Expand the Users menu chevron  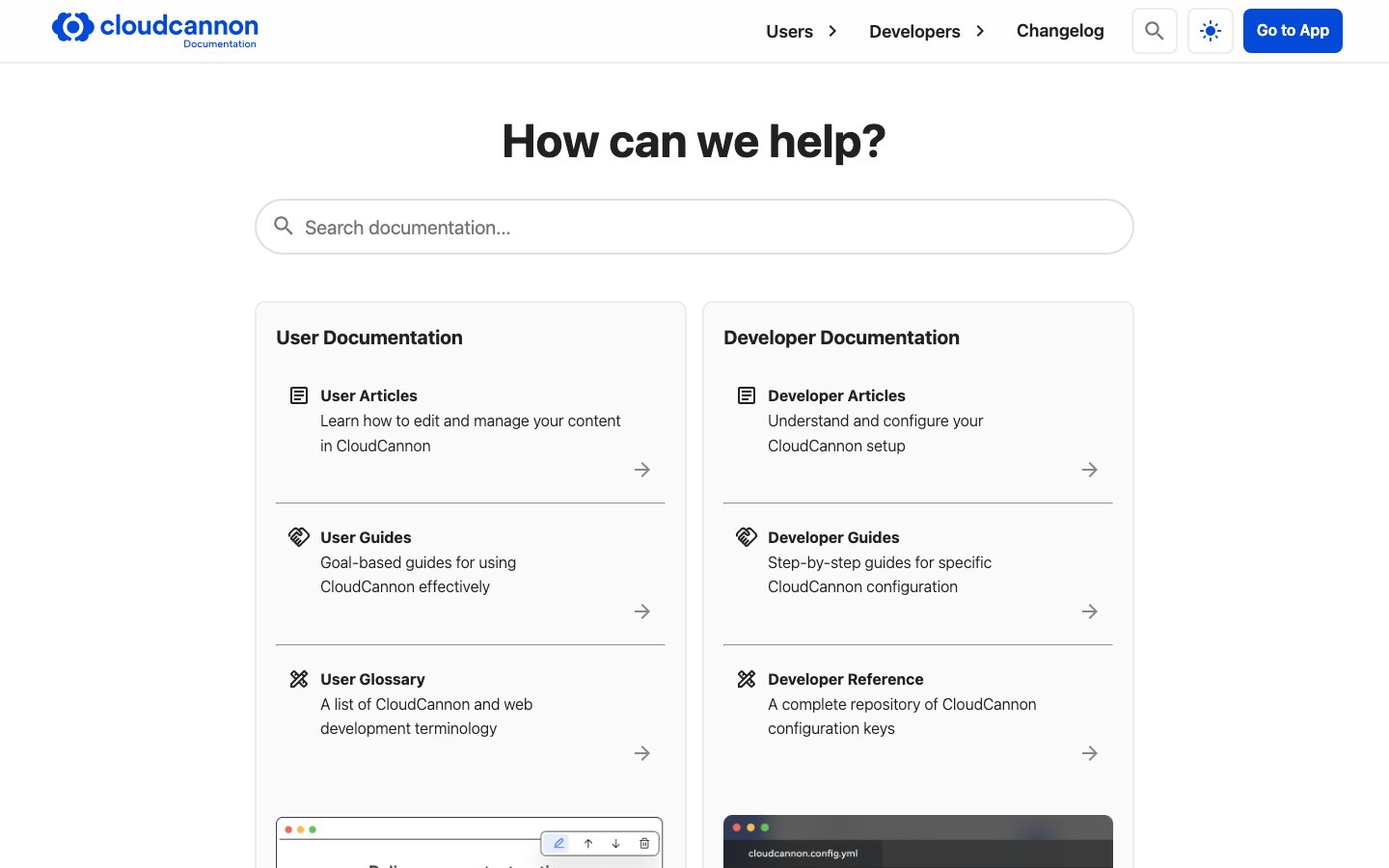pyautogui.click(x=832, y=31)
